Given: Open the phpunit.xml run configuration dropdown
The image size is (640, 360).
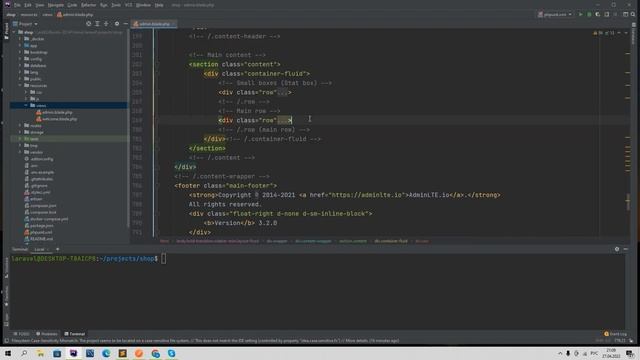Looking at the screenshot, I should tap(555, 14).
